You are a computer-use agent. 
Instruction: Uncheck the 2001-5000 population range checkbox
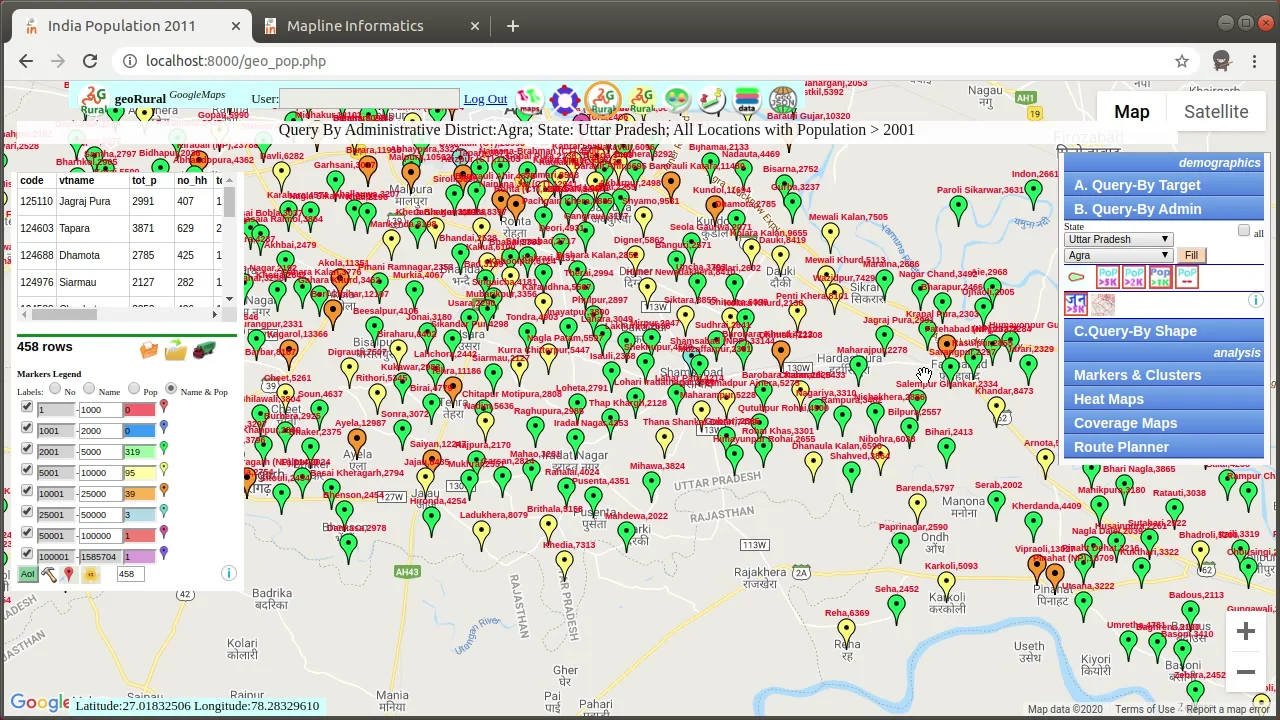pyautogui.click(x=27, y=450)
